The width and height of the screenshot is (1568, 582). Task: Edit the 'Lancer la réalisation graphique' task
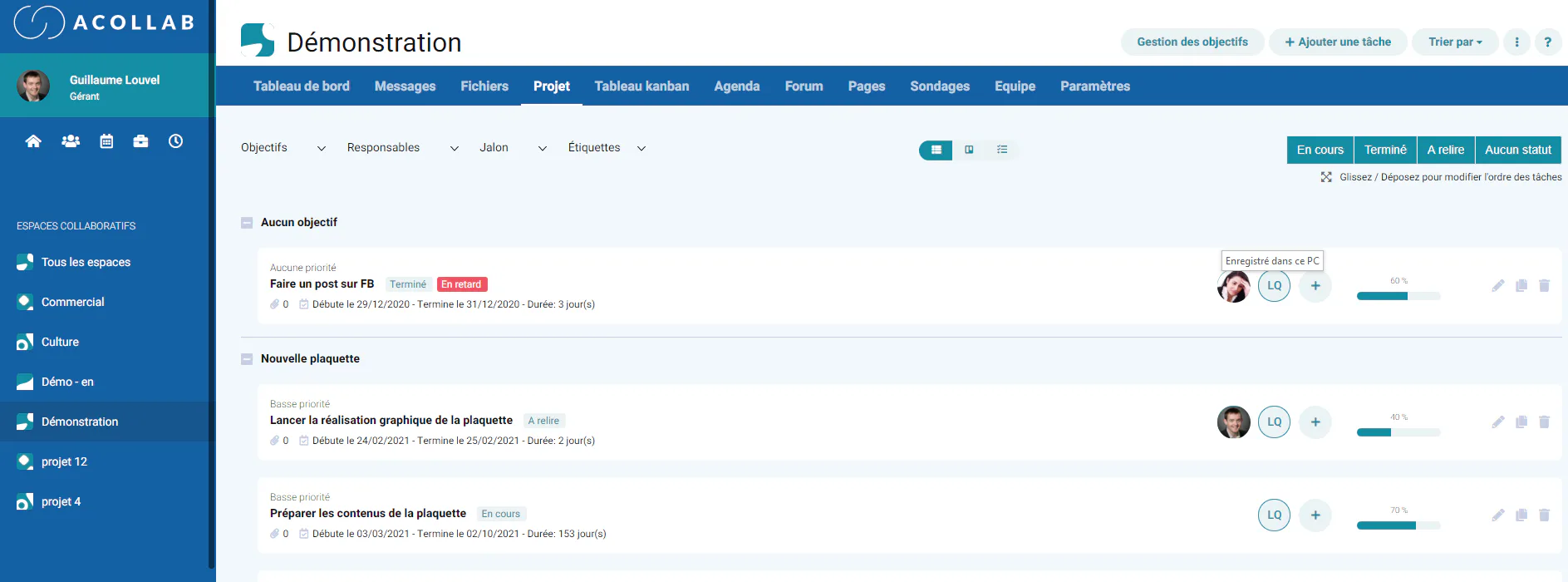pyautogui.click(x=1498, y=422)
